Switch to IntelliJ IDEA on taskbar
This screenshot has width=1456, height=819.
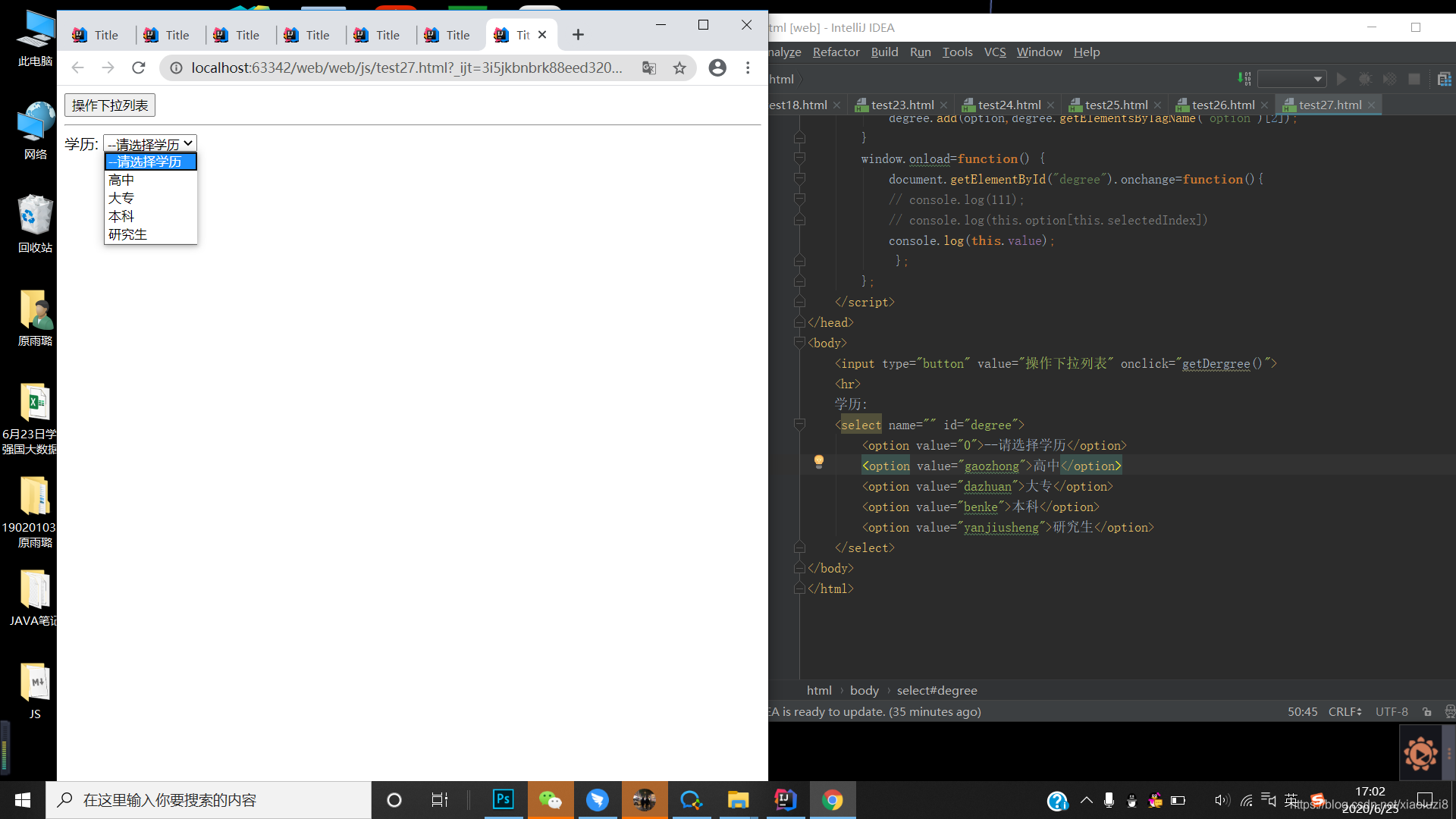(x=785, y=800)
